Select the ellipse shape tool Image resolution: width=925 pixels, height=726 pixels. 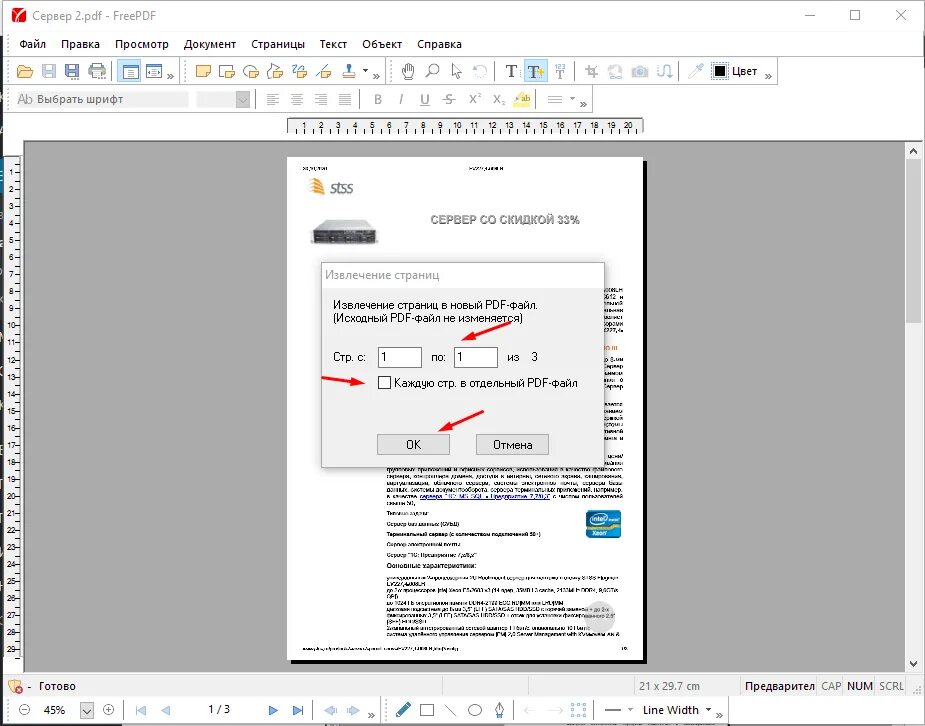coord(475,710)
